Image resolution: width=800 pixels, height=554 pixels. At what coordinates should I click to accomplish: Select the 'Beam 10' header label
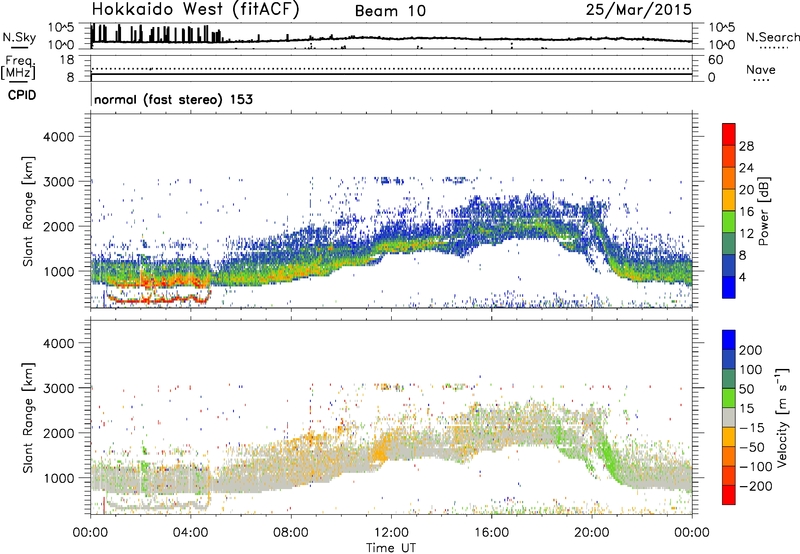(x=390, y=11)
